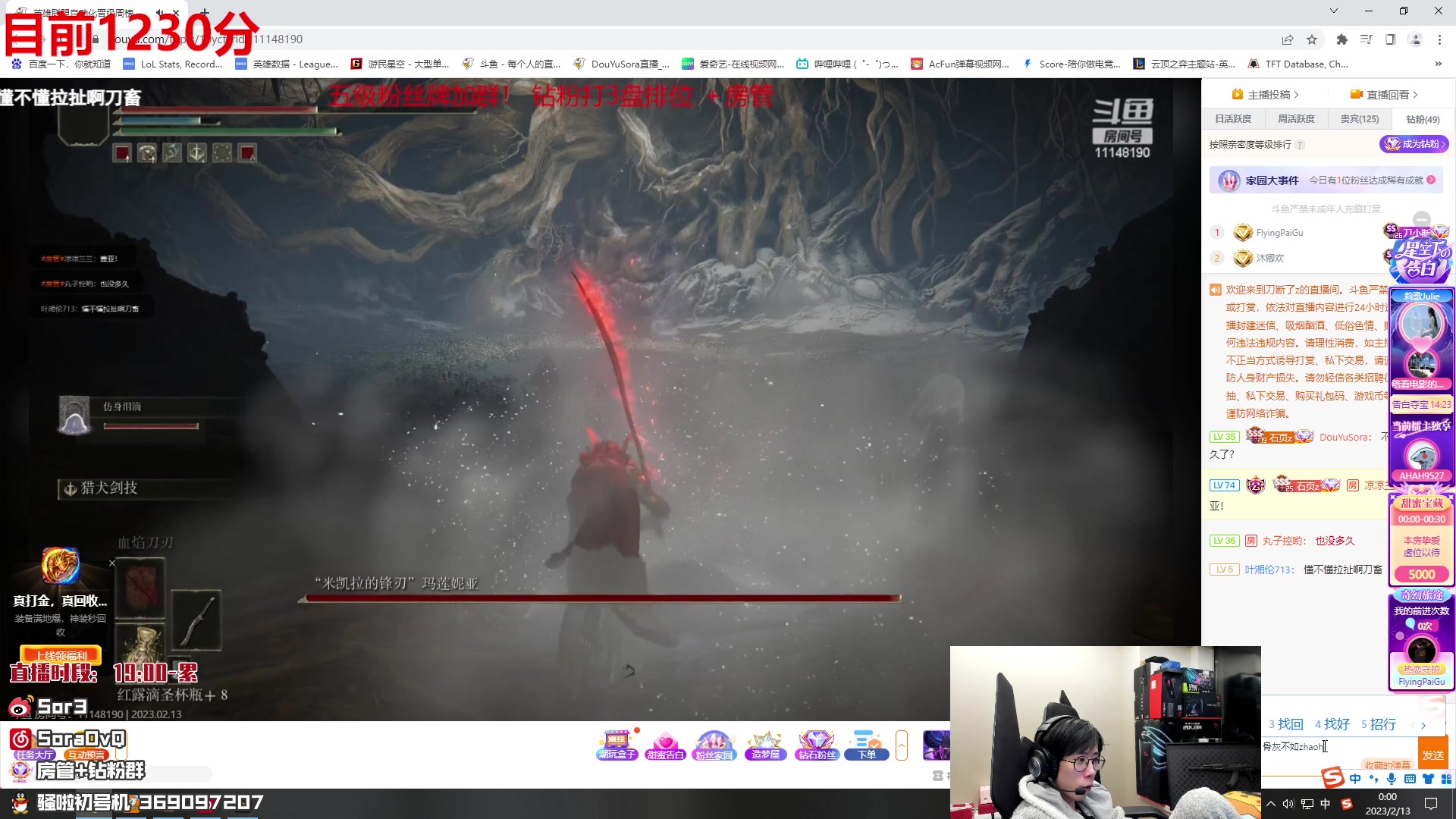Open the LoL Stats, Record bookmark
This screenshot has width=1456, height=819.
pos(173,64)
